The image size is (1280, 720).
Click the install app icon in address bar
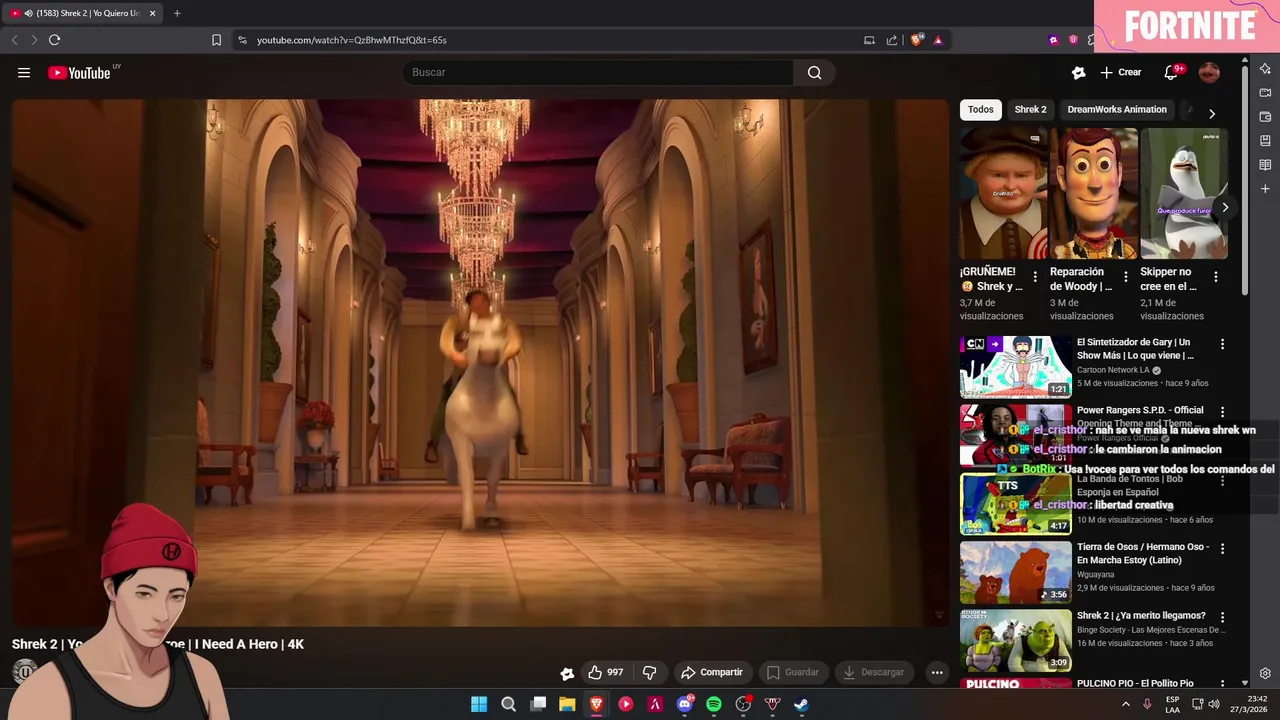coord(869,40)
